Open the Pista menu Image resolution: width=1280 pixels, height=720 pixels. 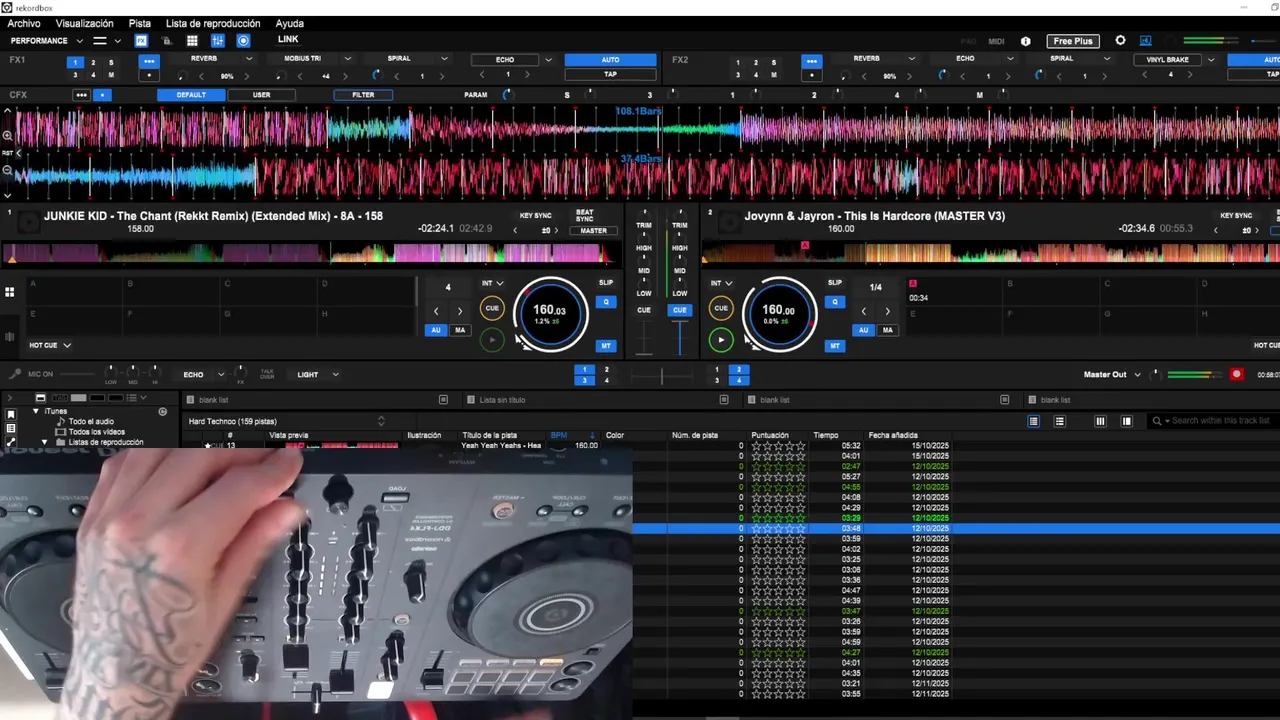click(x=140, y=23)
